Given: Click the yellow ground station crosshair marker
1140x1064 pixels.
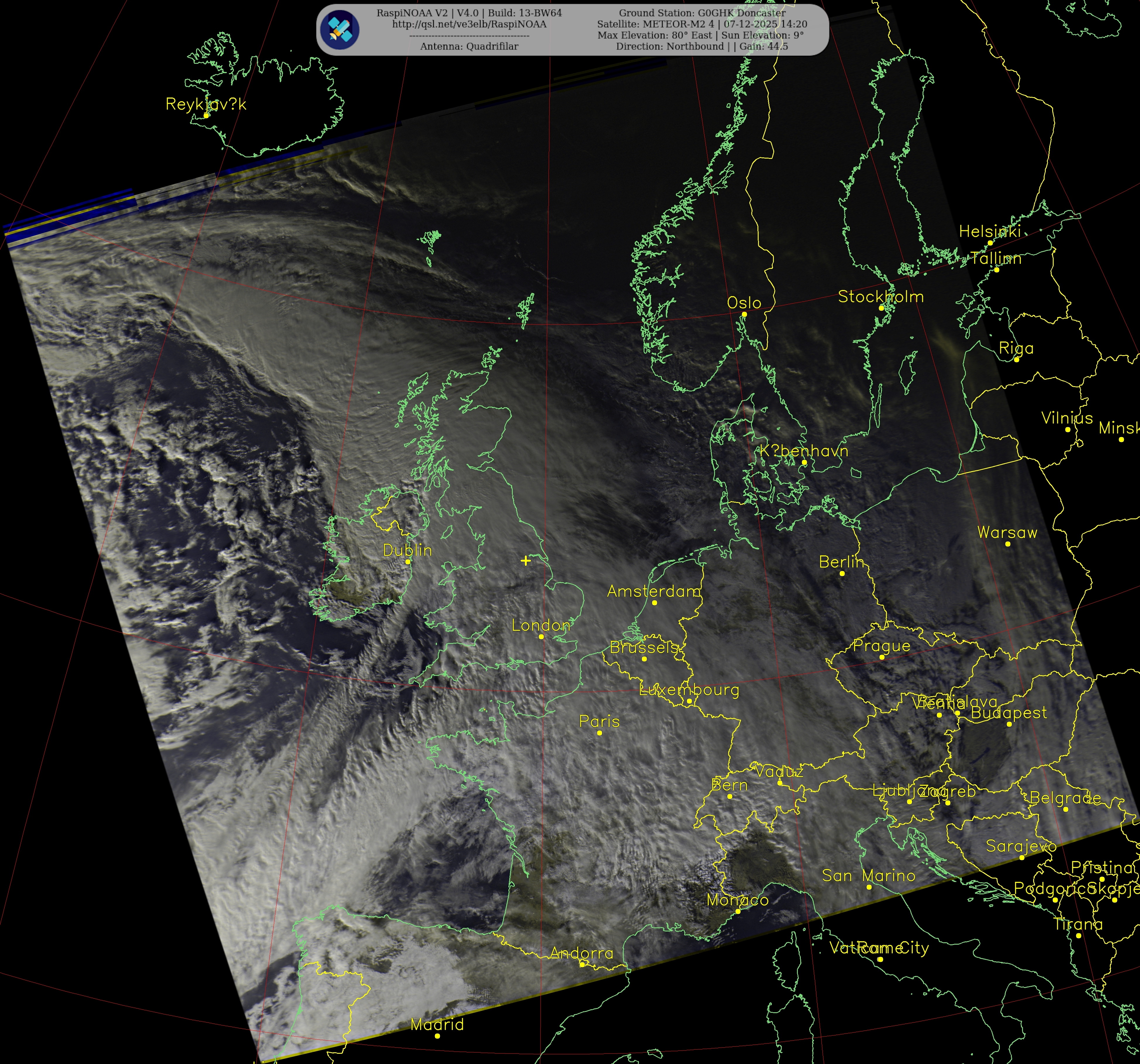Looking at the screenshot, I should [526, 561].
